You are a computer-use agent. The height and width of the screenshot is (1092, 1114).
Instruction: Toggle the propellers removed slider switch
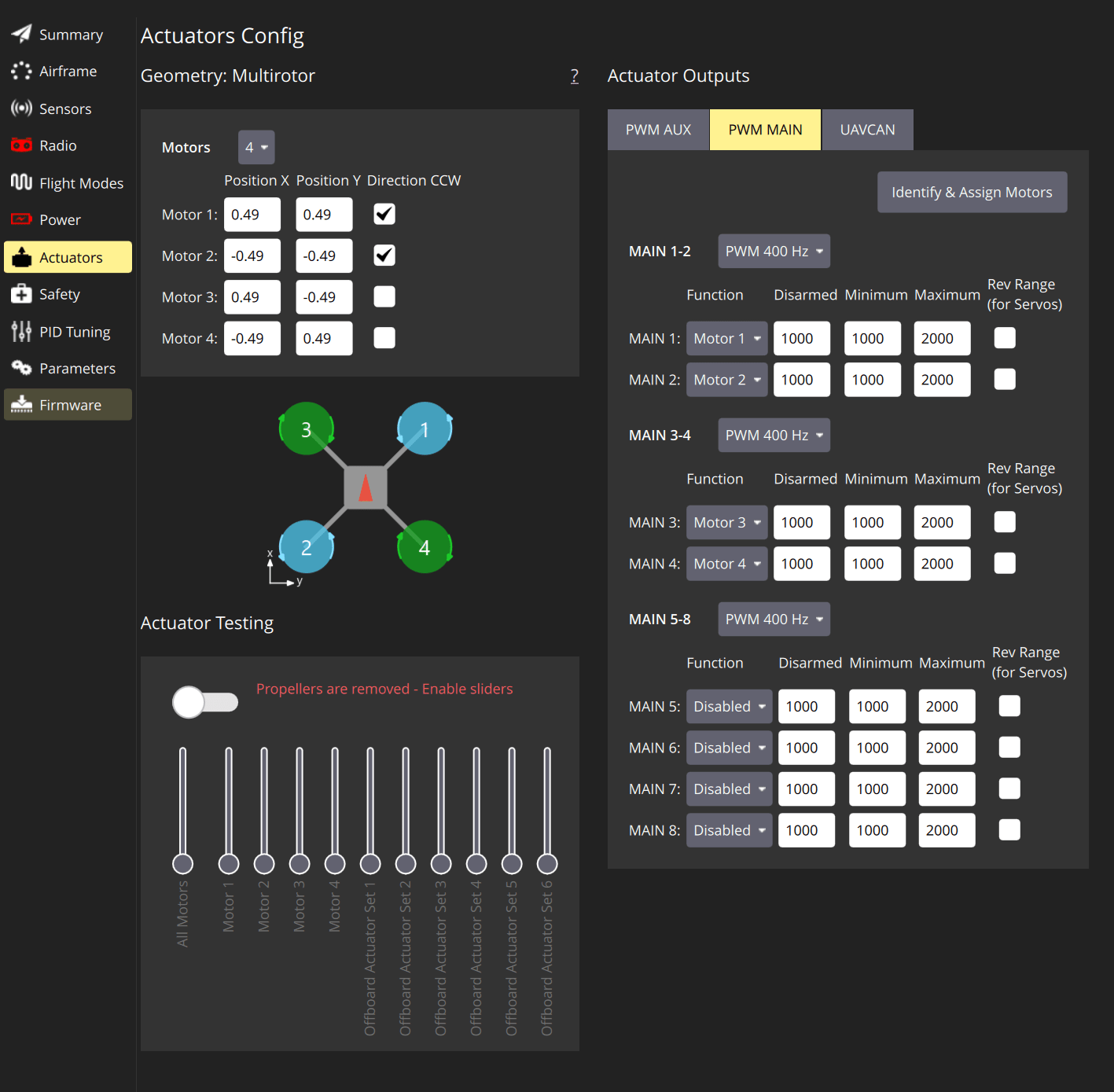pos(204,701)
